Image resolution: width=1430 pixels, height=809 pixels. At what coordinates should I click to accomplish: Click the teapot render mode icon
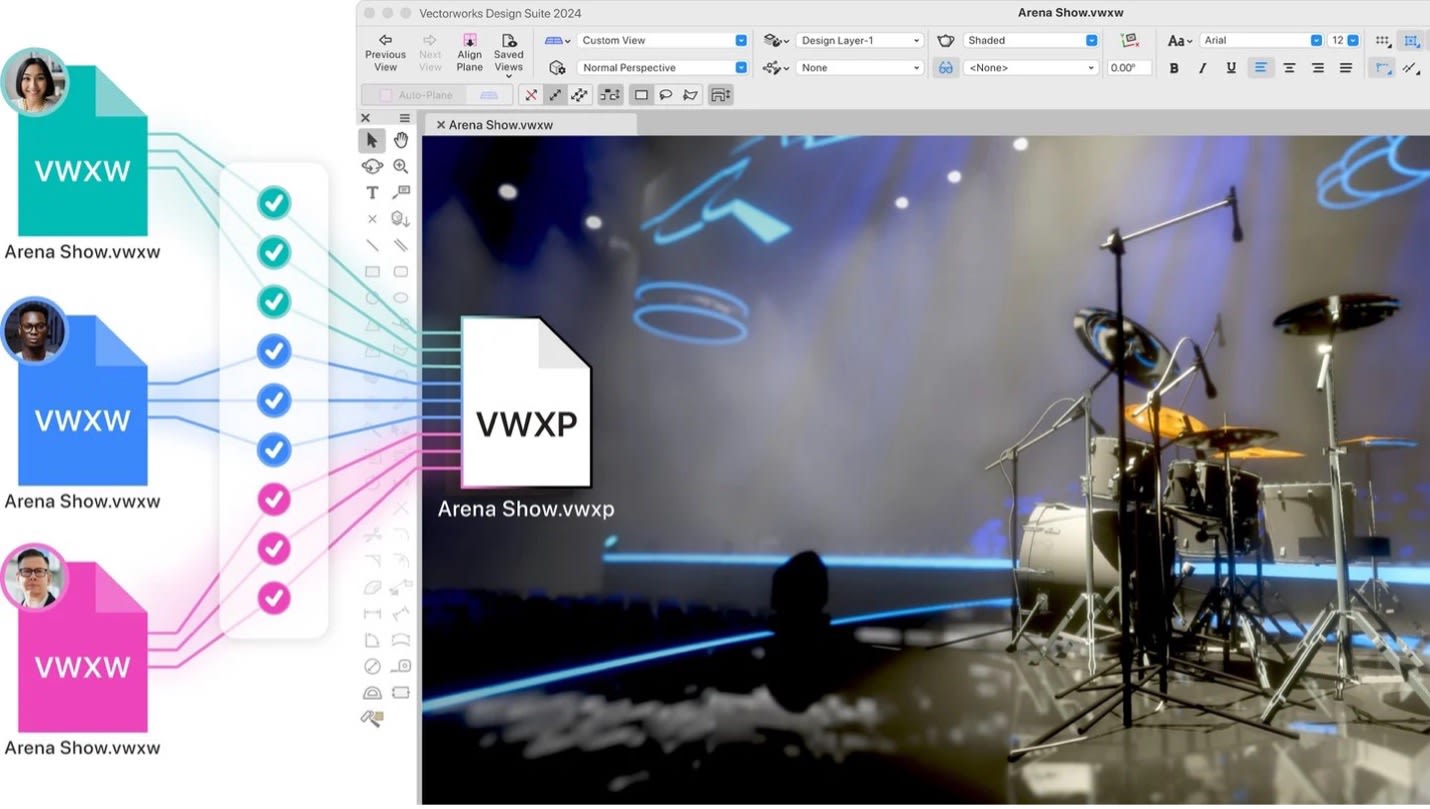click(945, 40)
